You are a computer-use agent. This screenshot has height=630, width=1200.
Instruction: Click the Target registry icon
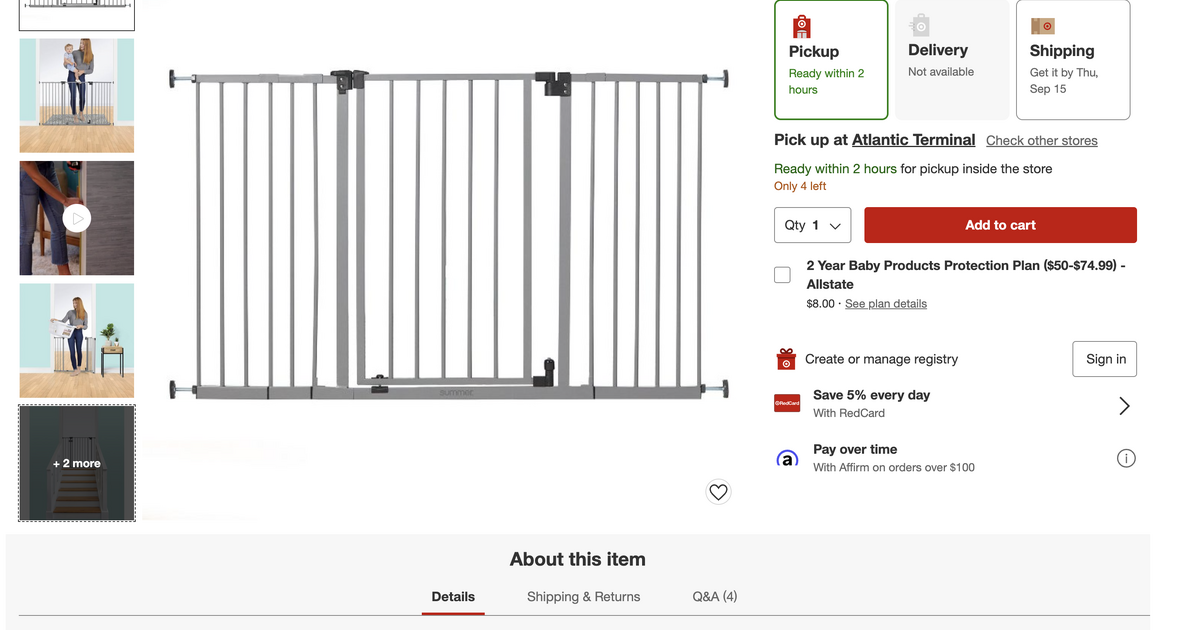tap(787, 358)
